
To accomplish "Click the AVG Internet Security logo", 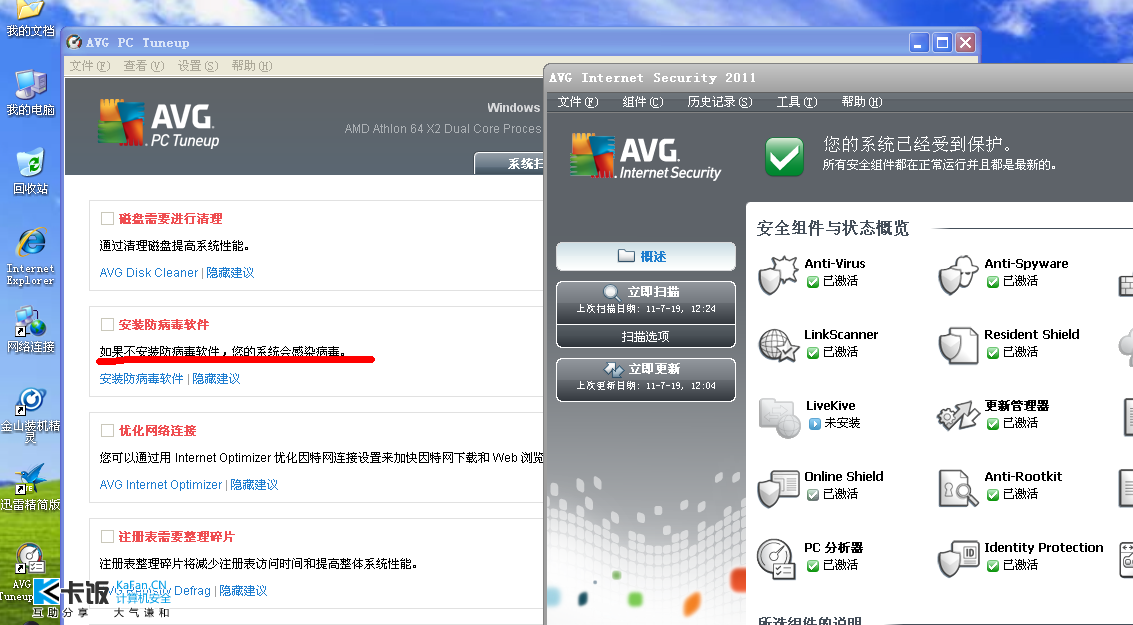I will pos(645,155).
